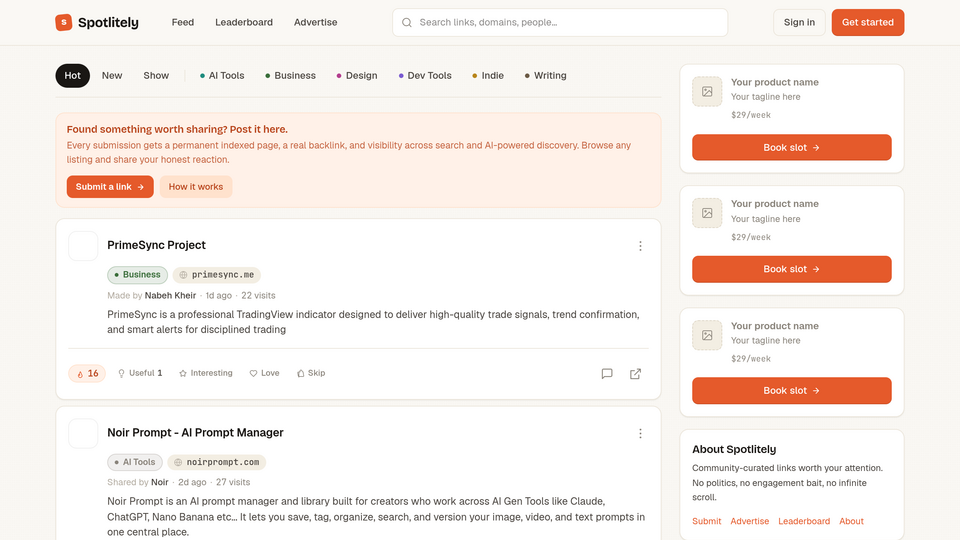The width and height of the screenshot is (960, 540).
Task: Click the Spotlitely logo icon
Action: tap(64, 23)
